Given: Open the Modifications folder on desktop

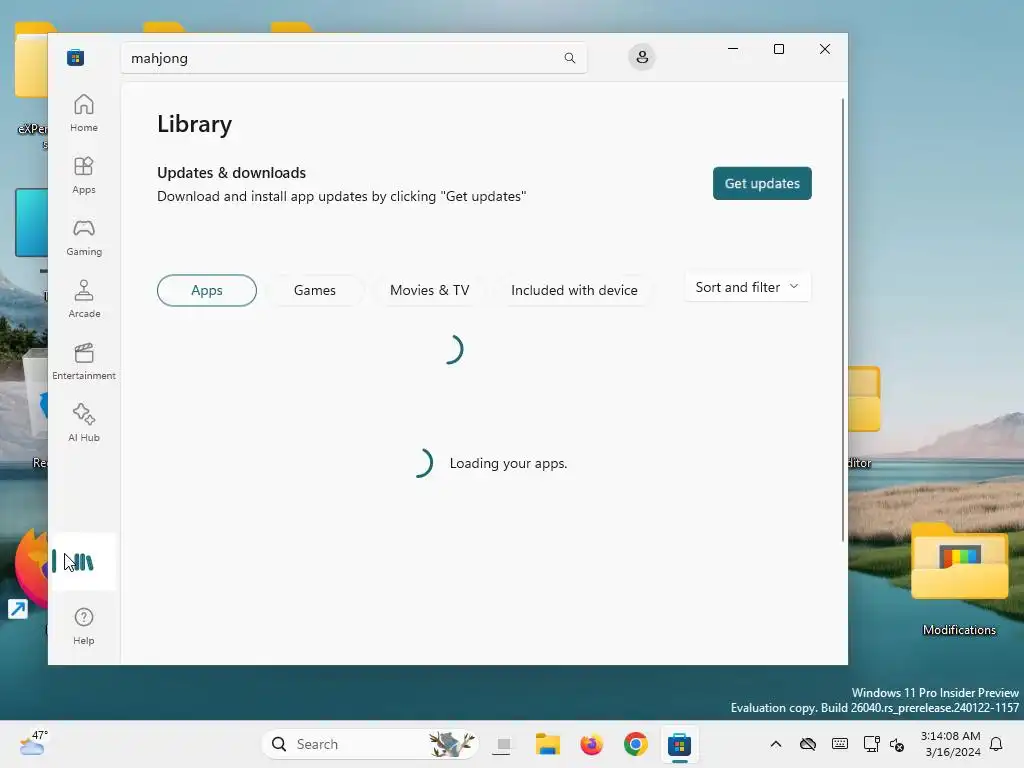Looking at the screenshot, I should pos(959,581).
